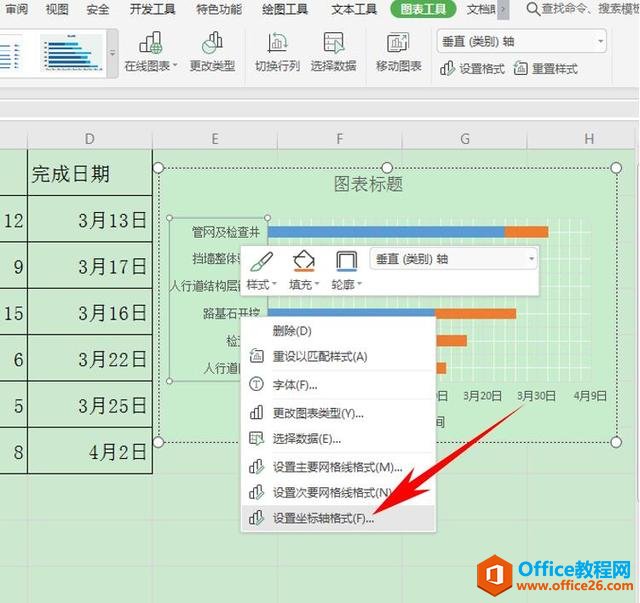The width and height of the screenshot is (640, 603).
Task: Switch to the 文本工具 ribbon tab
Action: pos(353,9)
